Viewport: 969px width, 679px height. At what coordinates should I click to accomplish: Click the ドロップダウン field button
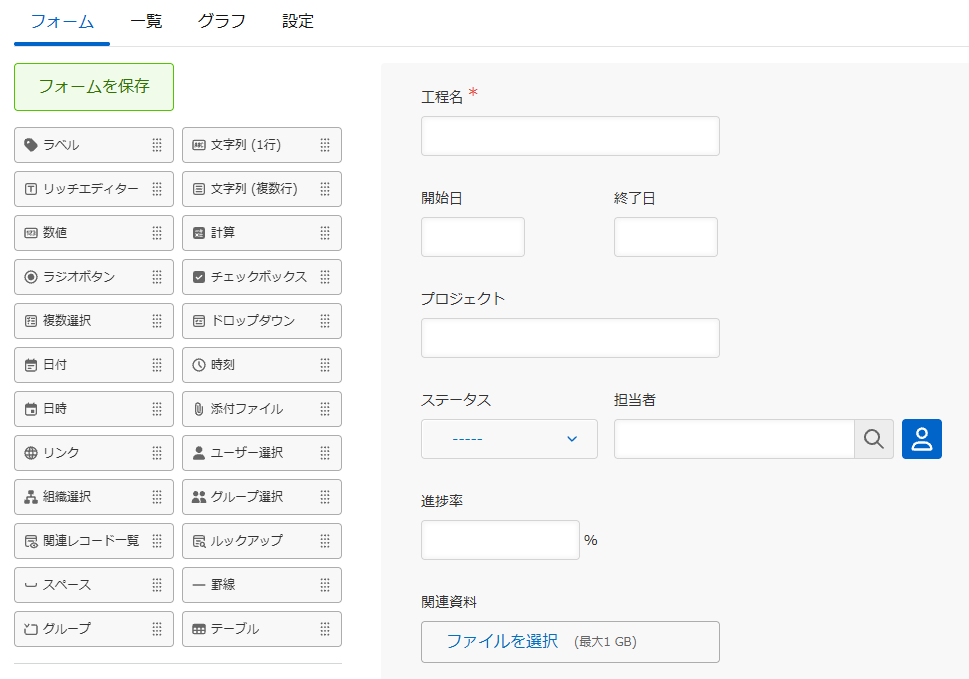click(x=262, y=321)
